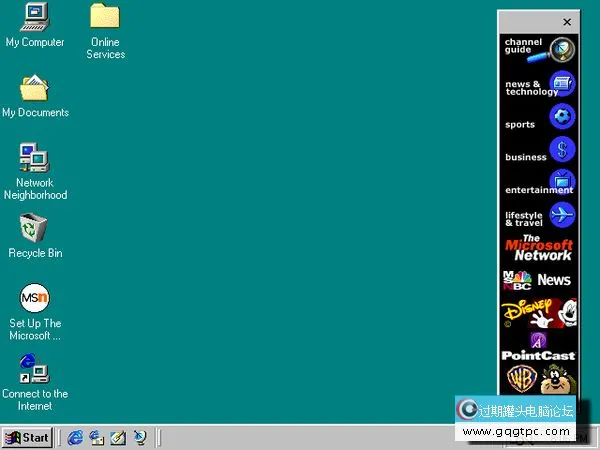Open the Warner Bros channel
Image resolution: width=600 pixels, height=450 pixels.
[x=539, y=379]
